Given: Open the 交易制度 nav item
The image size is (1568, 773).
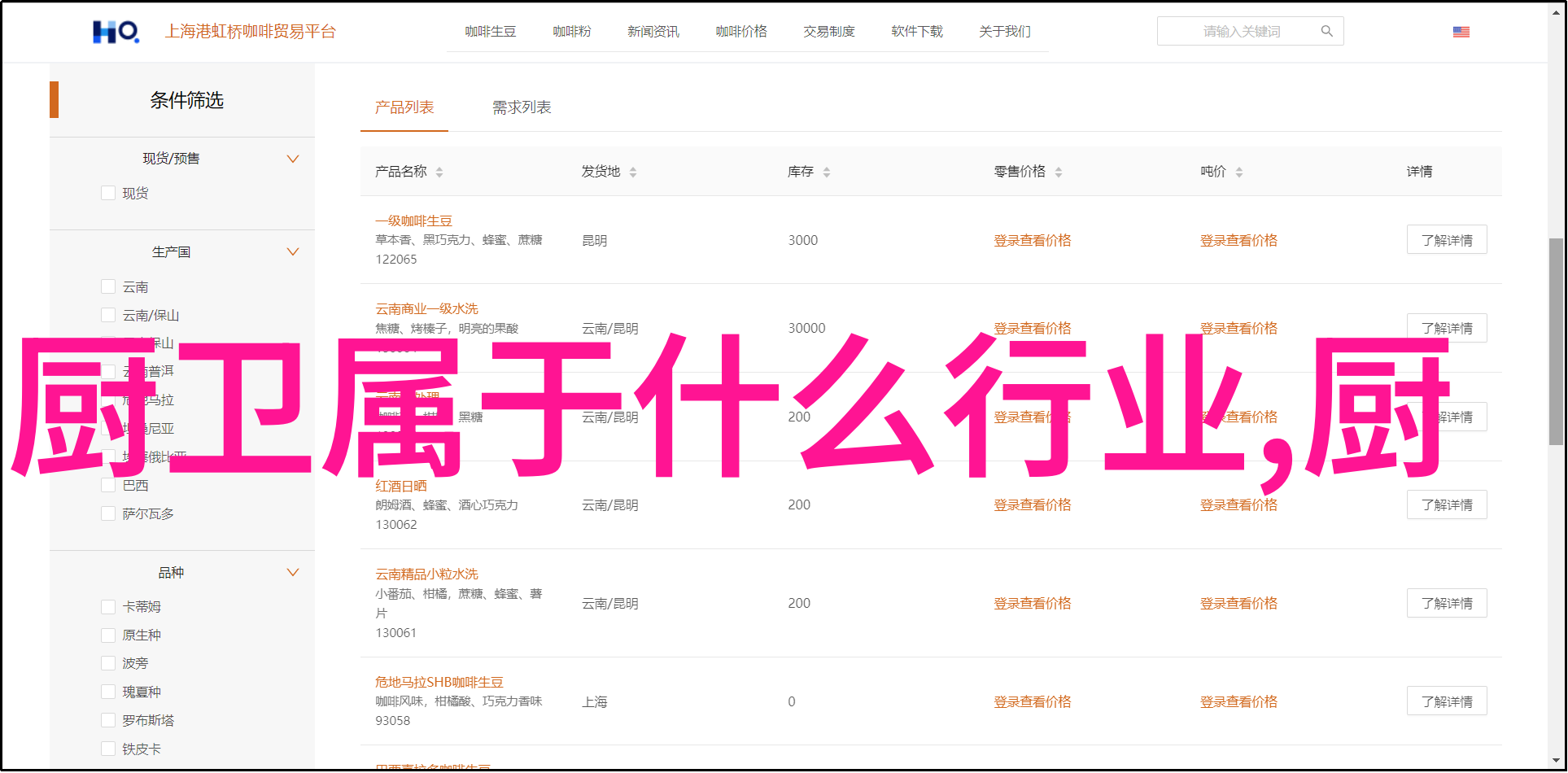Looking at the screenshot, I should click(829, 31).
